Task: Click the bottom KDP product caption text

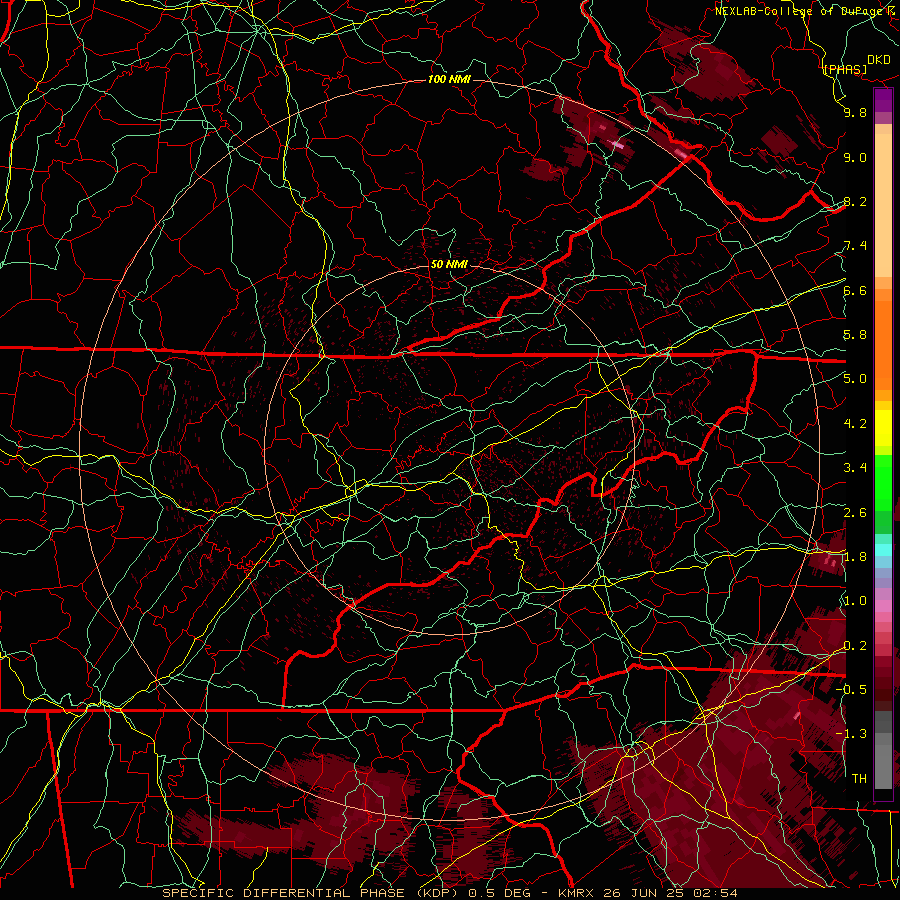Action: click(x=449, y=893)
